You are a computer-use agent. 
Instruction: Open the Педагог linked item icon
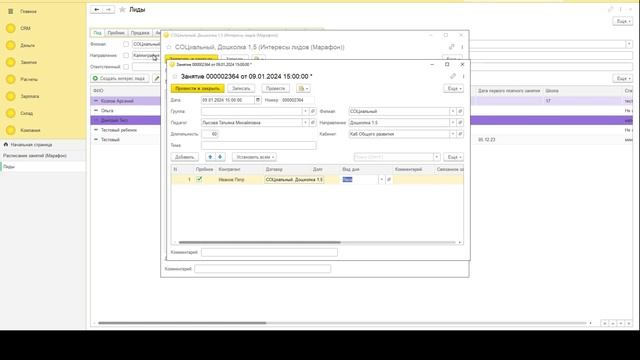(x=313, y=122)
